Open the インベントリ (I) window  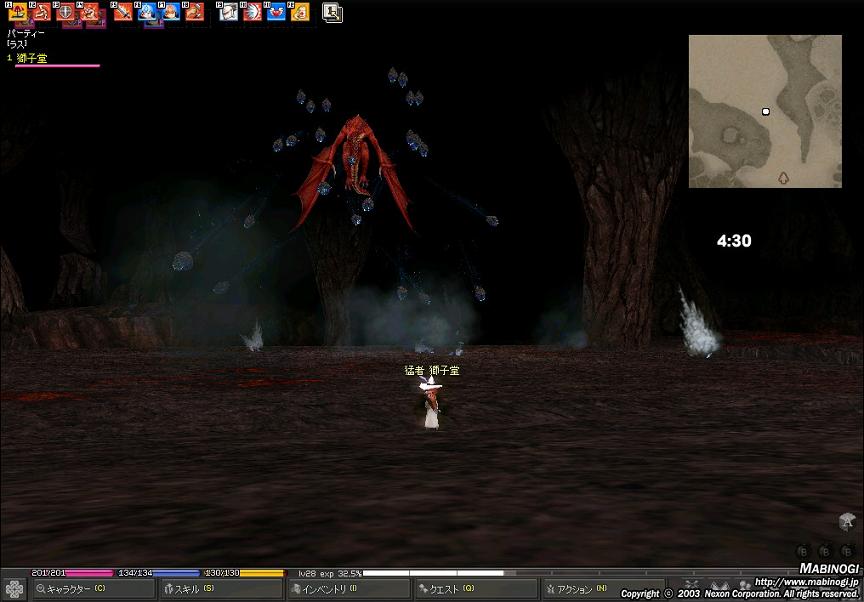point(349,589)
